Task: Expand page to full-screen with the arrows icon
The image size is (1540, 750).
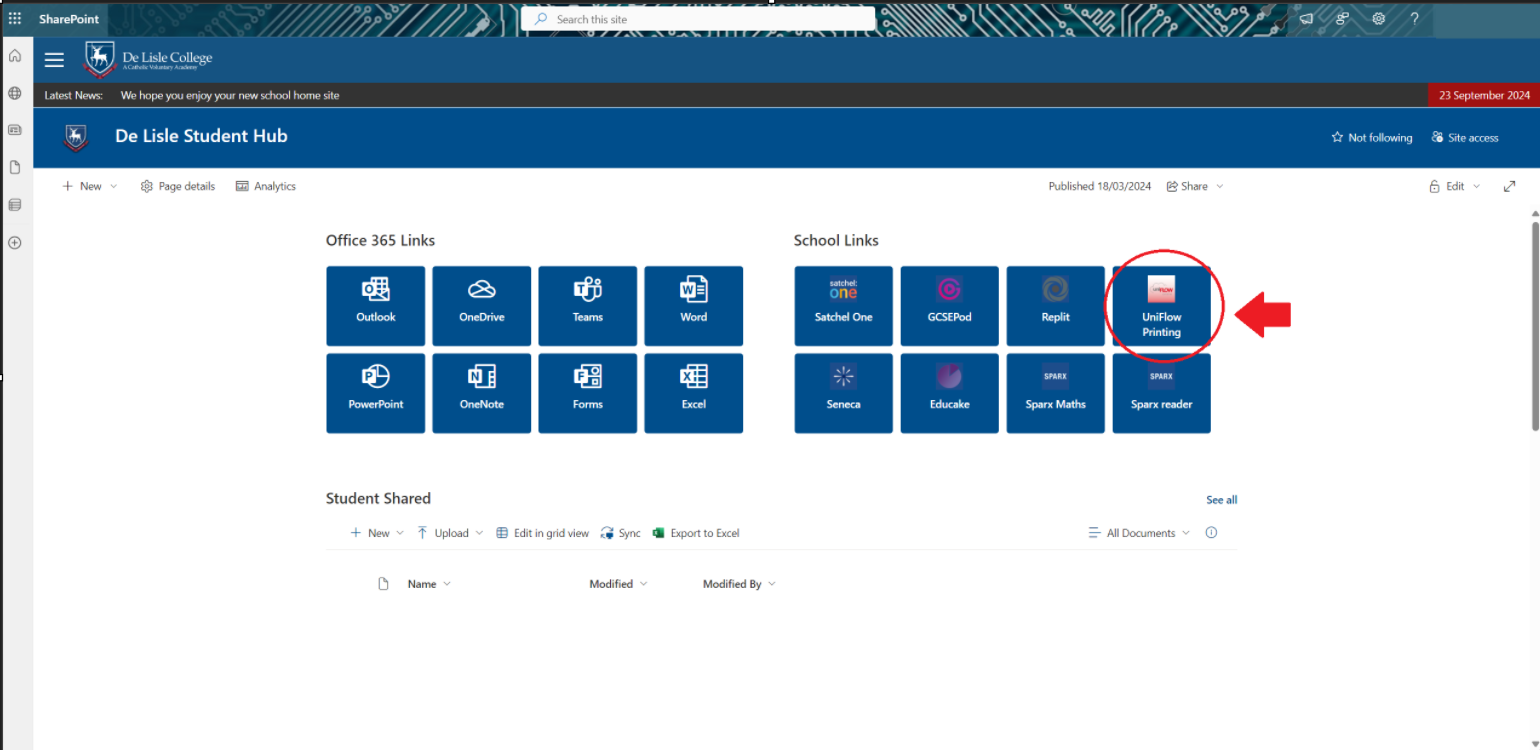Action: (1510, 186)
